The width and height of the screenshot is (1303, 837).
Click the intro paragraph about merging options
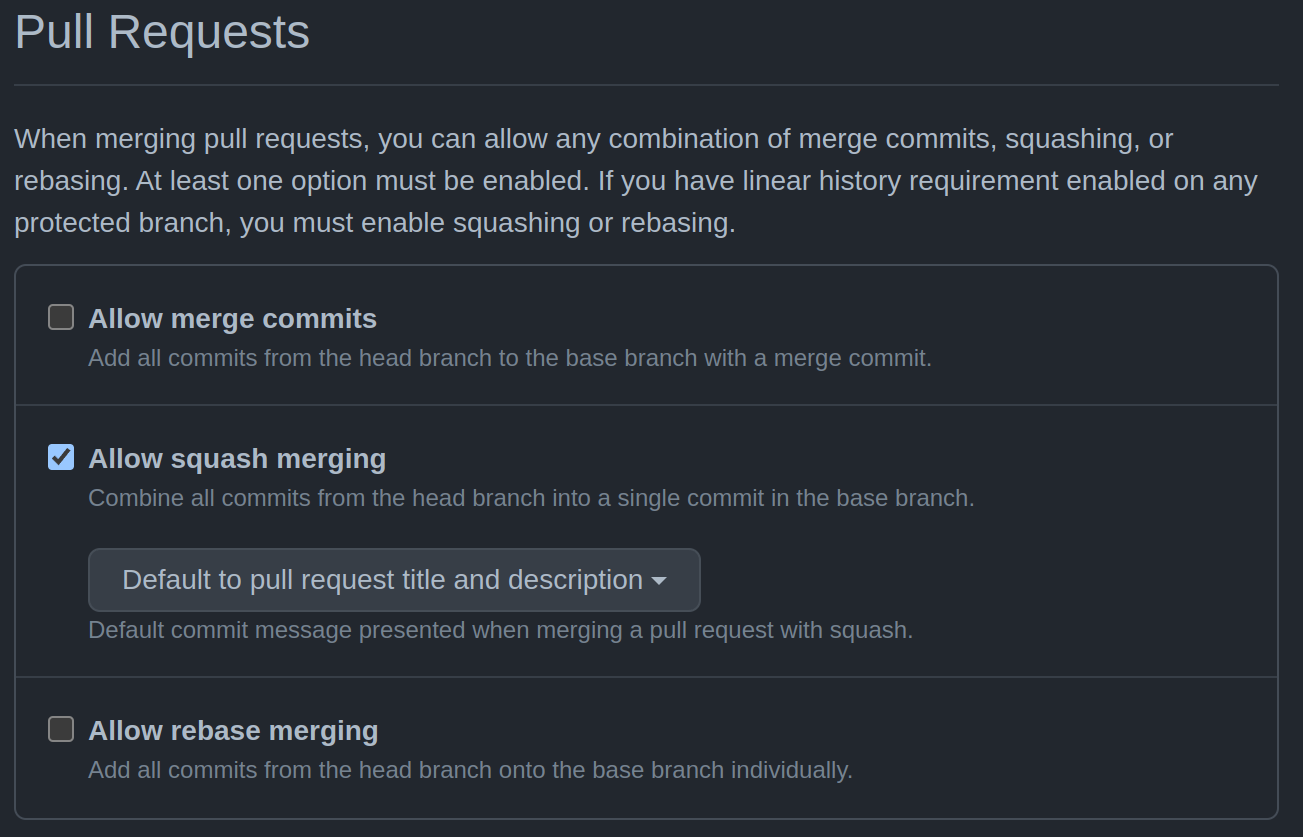coord(634,180)
